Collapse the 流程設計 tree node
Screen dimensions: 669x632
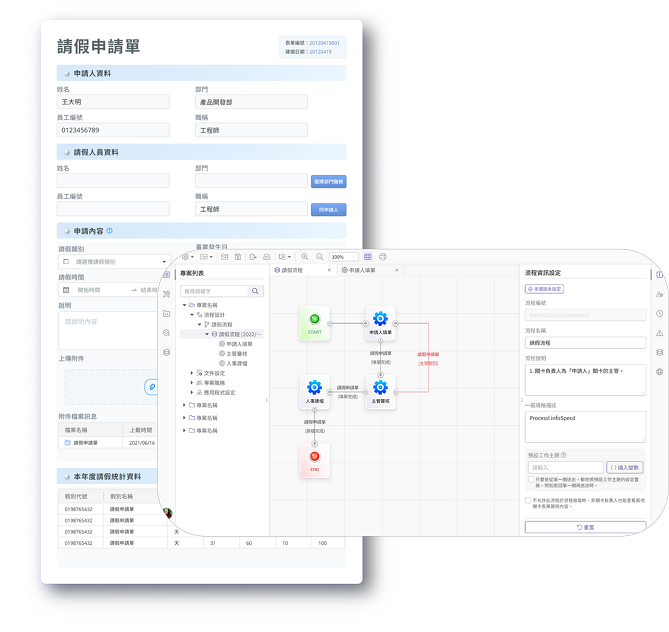pyautogui.click(x=192, y=314)
